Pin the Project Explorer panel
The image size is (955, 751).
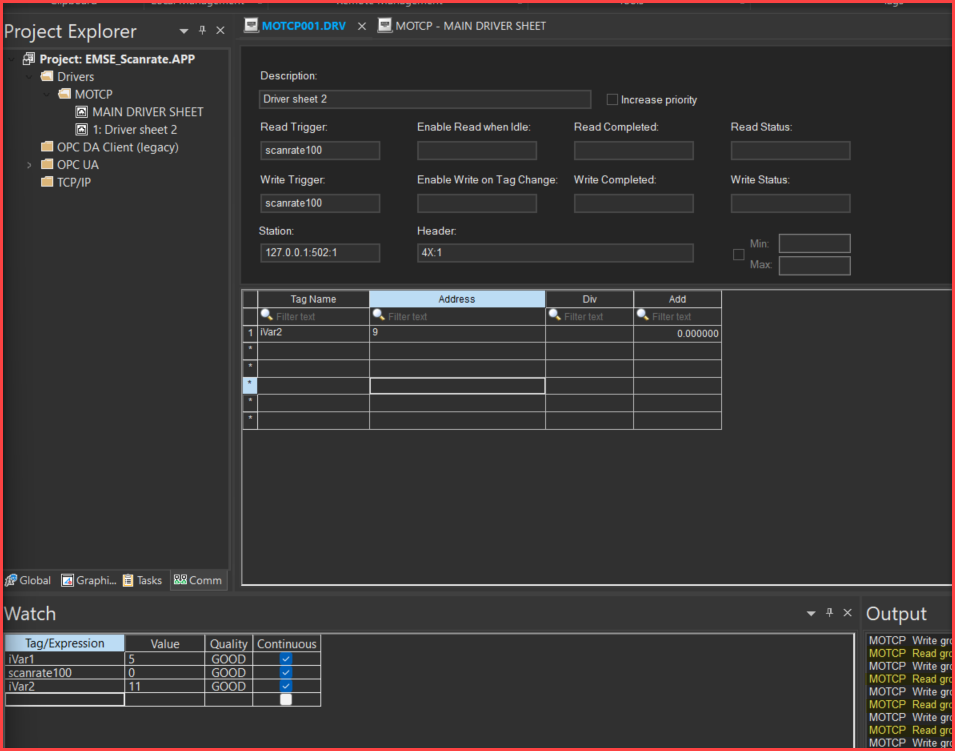(x=202, y=30)
